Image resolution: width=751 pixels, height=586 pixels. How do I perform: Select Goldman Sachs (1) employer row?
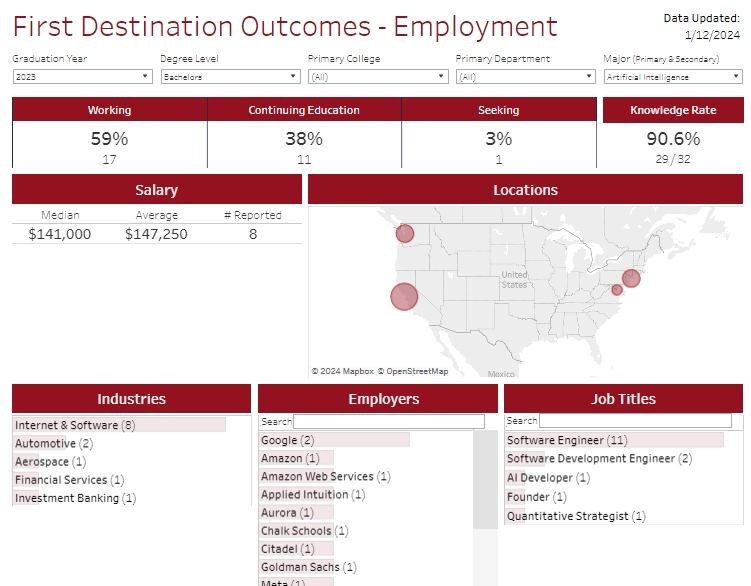[x=309, y=567]
